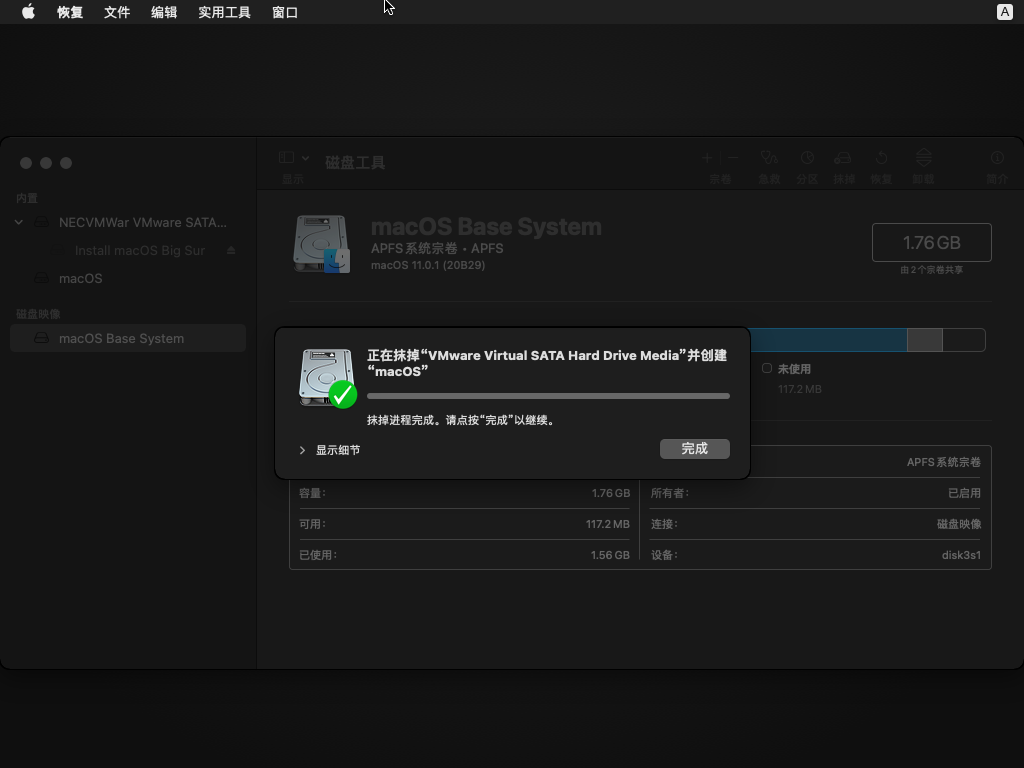Image resolution: width=1024 pixels, height=768 pixels.
Task: Click the erase progress bar
Action: [x=548, y=396]
